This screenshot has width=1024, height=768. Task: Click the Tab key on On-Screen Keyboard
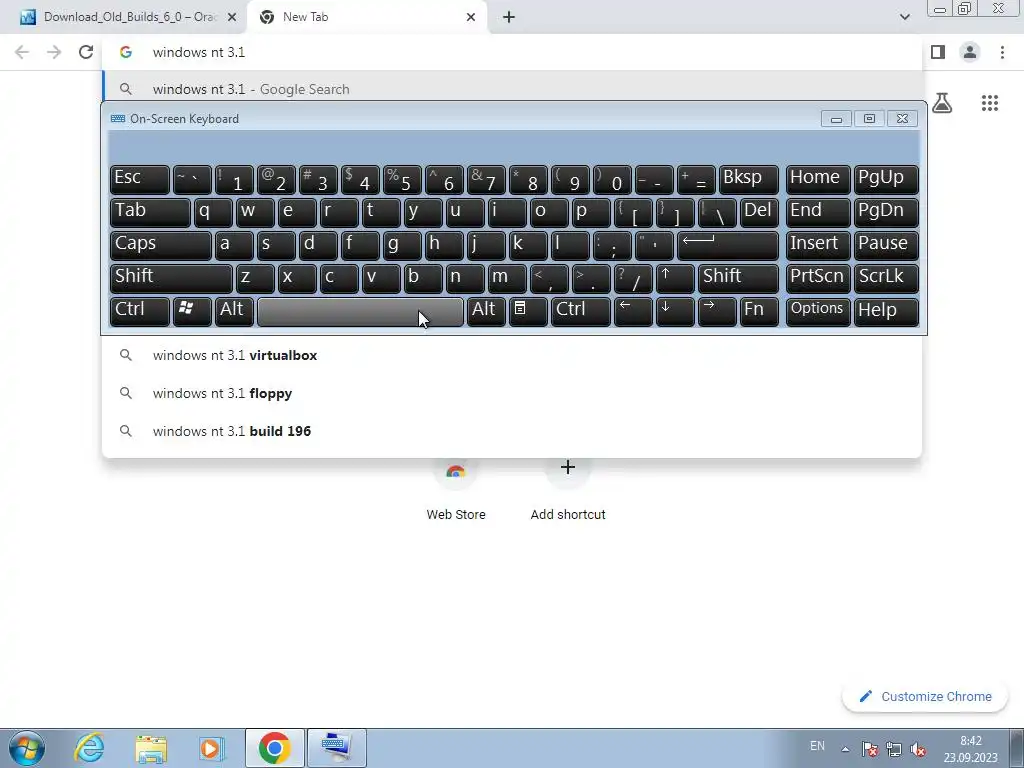pos(150,212)
